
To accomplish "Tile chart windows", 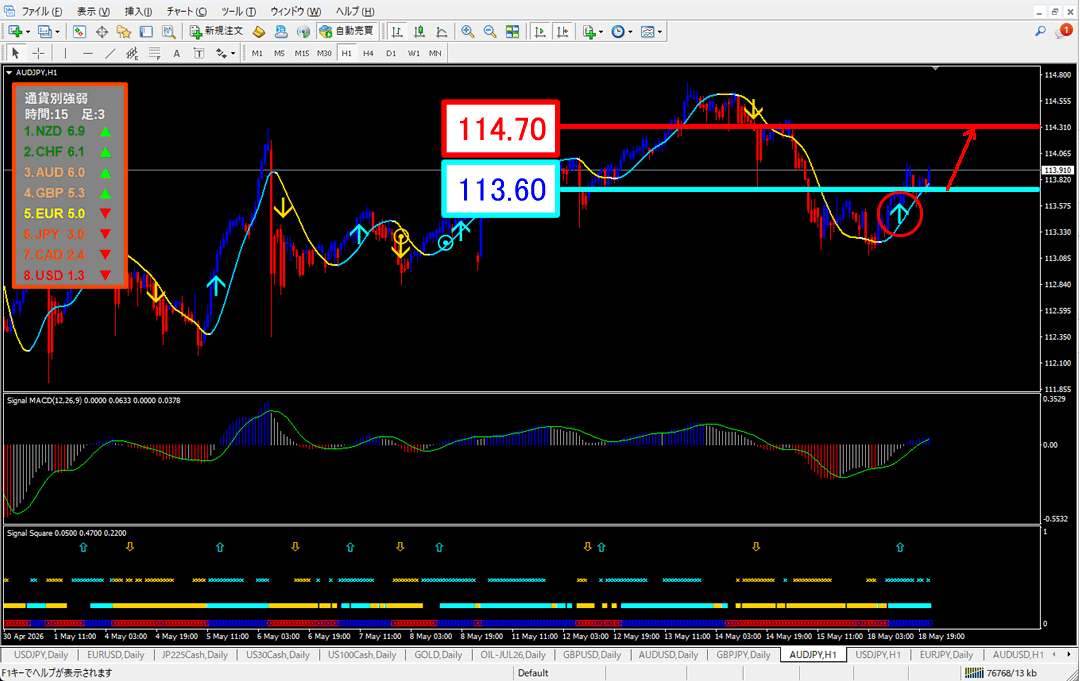I will click(512, 32).
